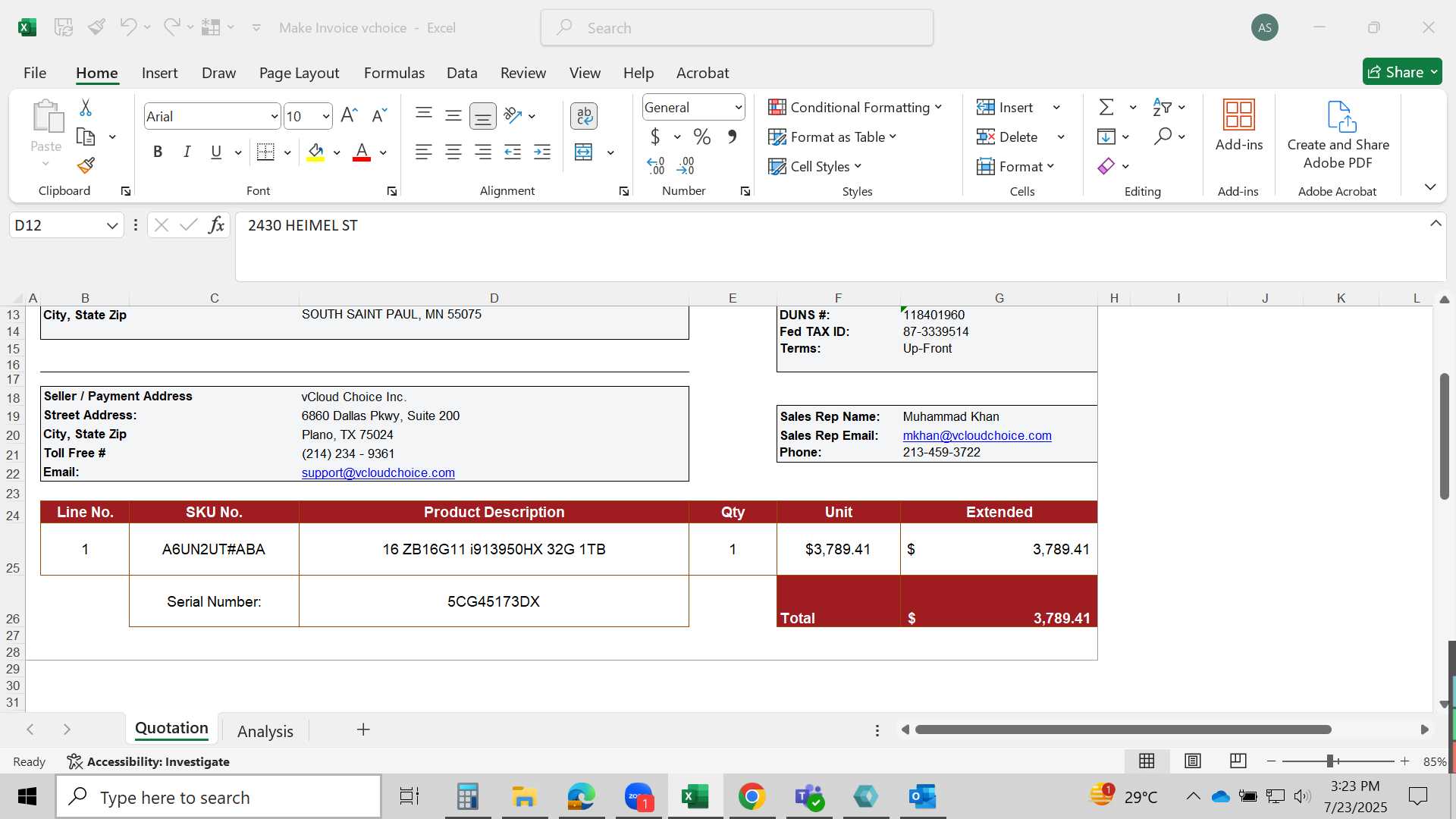Viewport: 1456px width, 819px height.
Task: Click the Increase Indent icon
Action: (542, 152)
